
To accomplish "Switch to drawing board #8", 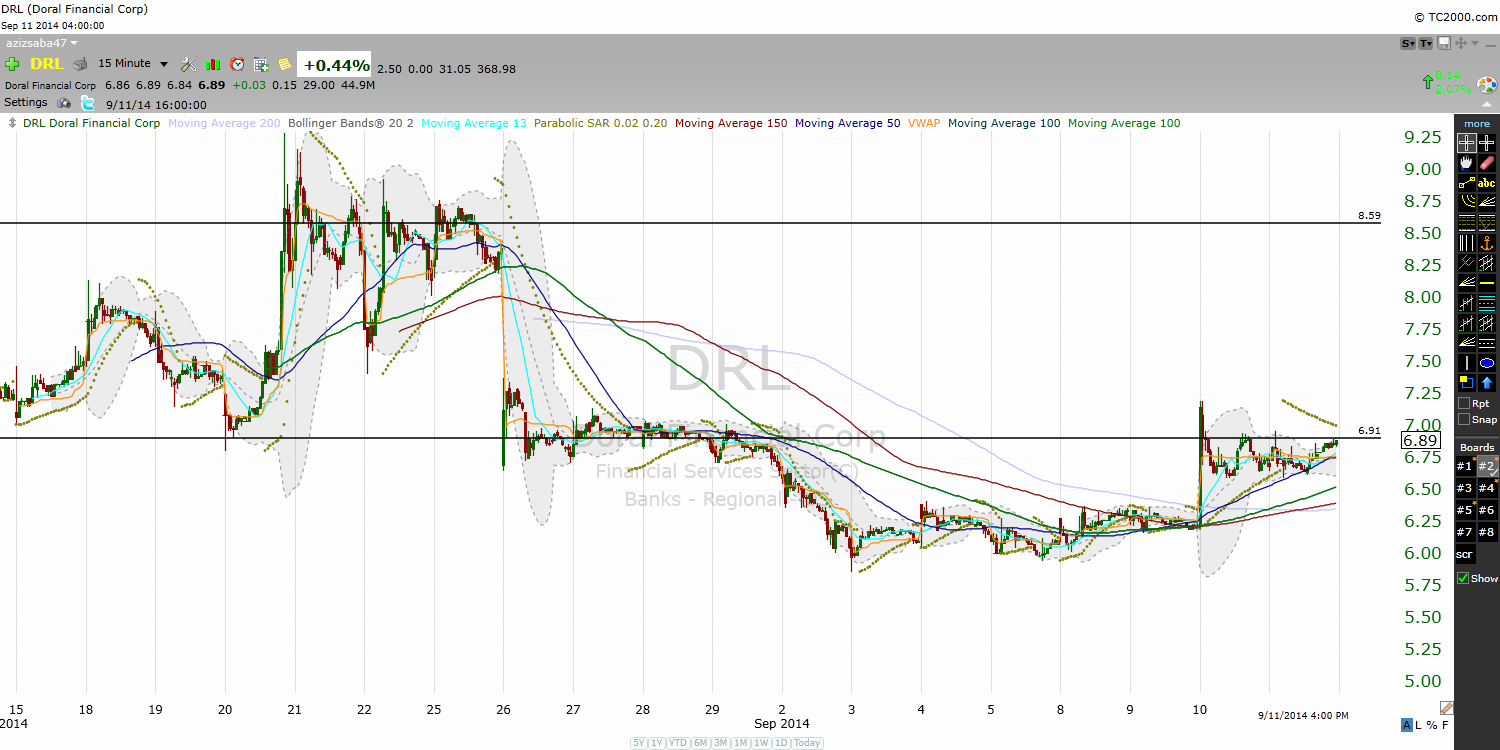I will pos(1487,532).
